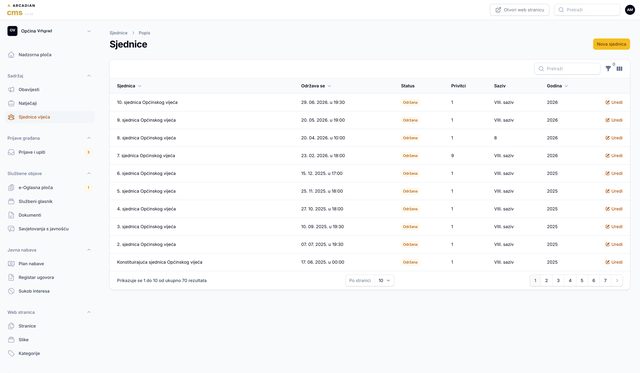Edit 4. sjednica Općinskog vijeća row
The height and width of the screenshot is (373, 640).
point(614,209)
